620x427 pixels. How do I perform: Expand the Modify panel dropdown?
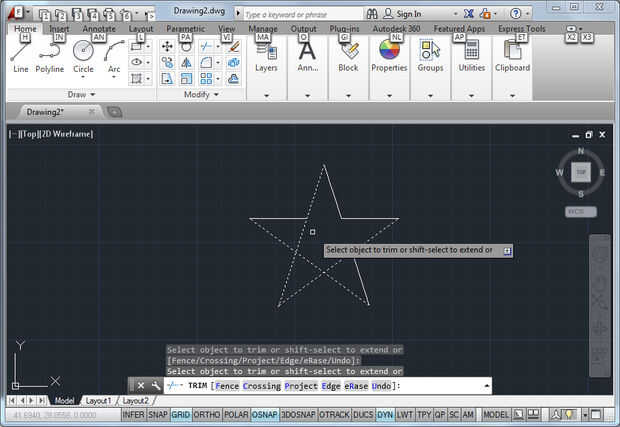[x=217, y=94]
